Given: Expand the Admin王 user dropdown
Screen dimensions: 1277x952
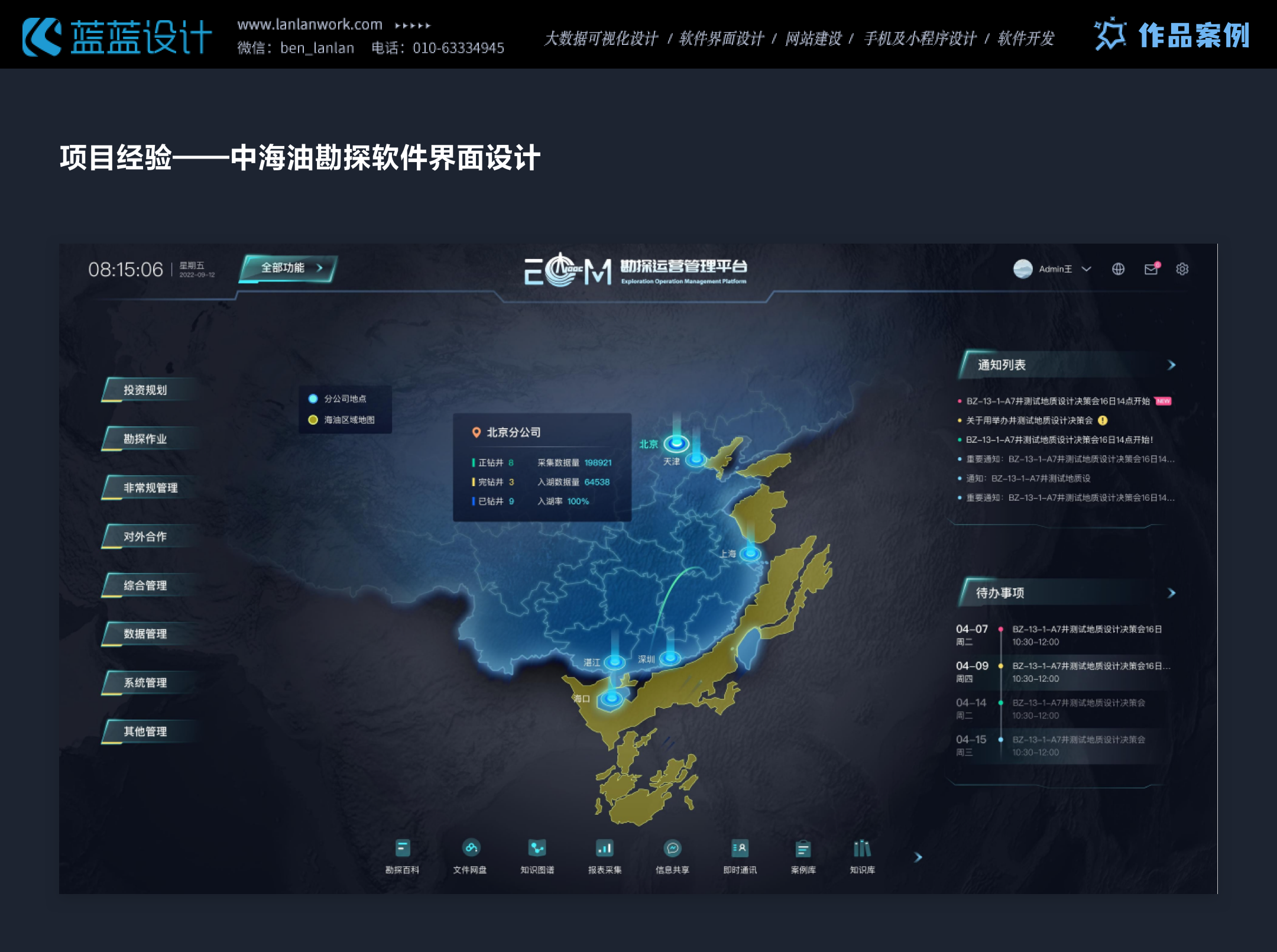Looking at the screenshot, I should pyautogui.click(x=1086, y=270).
